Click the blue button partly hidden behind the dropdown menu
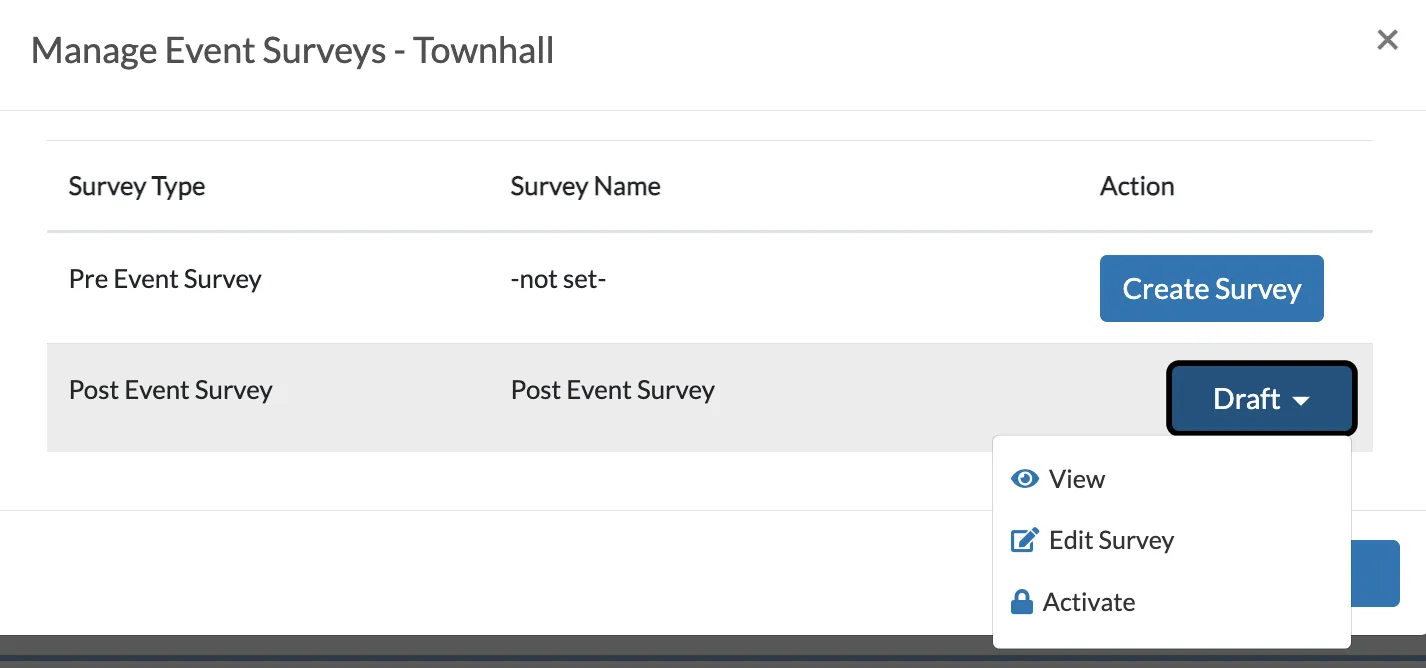The height and width of the screenshot is (668, 1426). (x=1375, y=574)
